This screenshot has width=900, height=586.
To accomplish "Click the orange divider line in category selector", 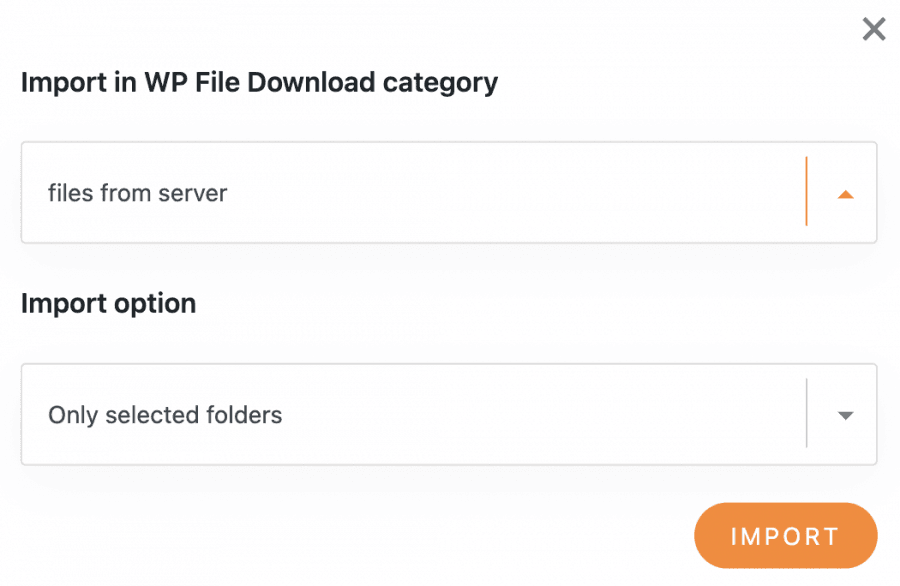I will pyautogui.click(x=806, y=192).
